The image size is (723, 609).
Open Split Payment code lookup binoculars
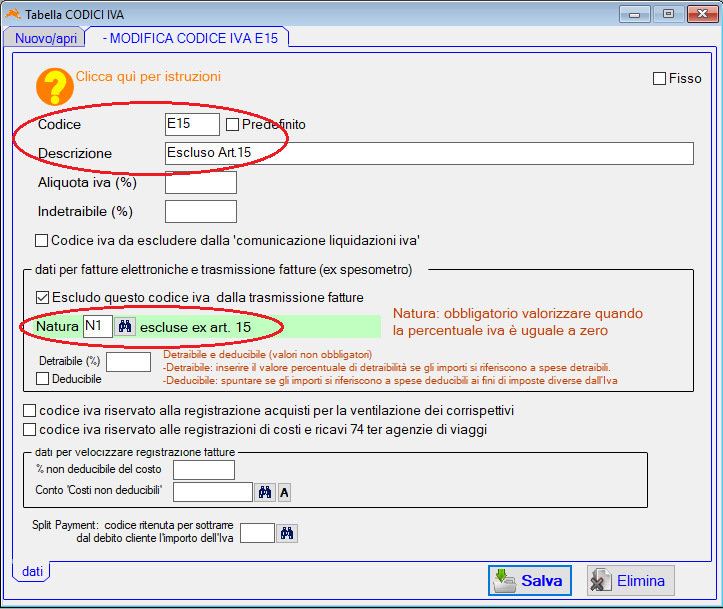(x=287, y=533)
